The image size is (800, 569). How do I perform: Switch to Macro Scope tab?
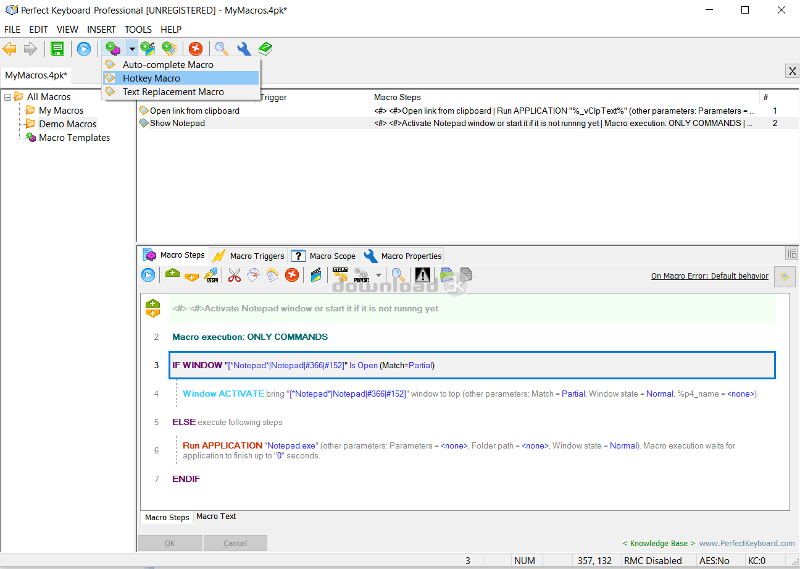324,256
